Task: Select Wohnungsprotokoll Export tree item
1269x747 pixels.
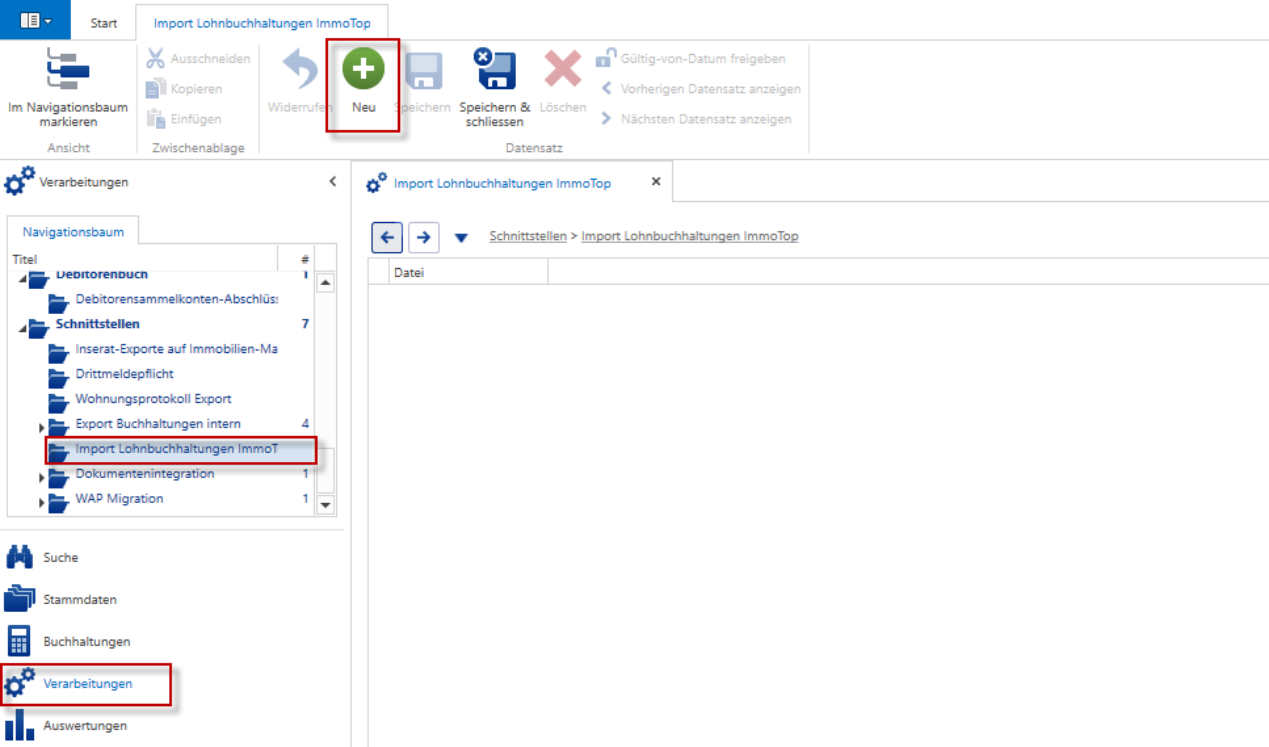Action: (x=139, y=399)
